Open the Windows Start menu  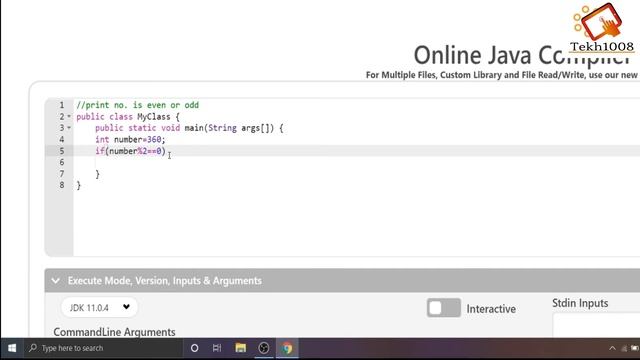coord(12,348)
